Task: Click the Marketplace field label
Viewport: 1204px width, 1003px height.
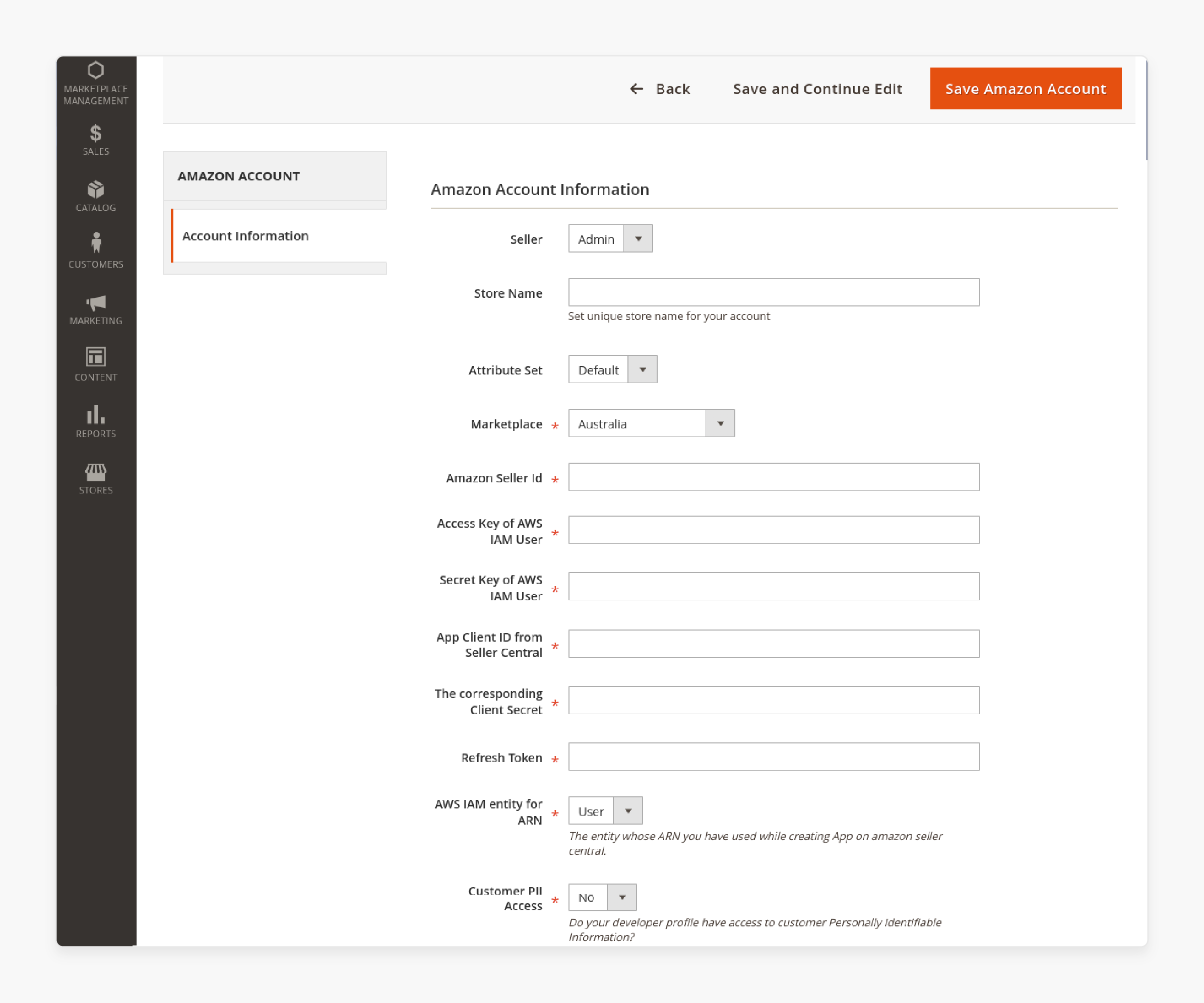Action: click(x=506, y=424)
